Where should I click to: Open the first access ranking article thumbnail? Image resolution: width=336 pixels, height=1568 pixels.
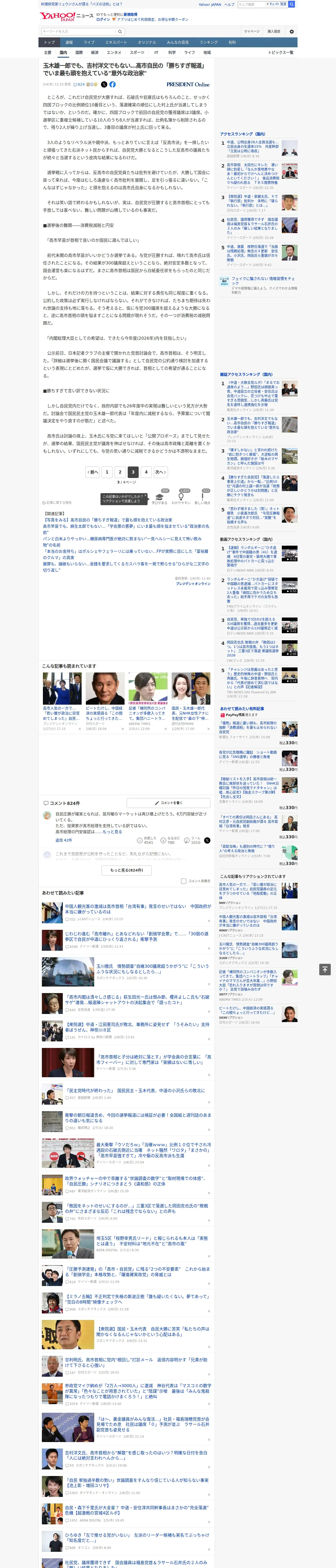290,148
